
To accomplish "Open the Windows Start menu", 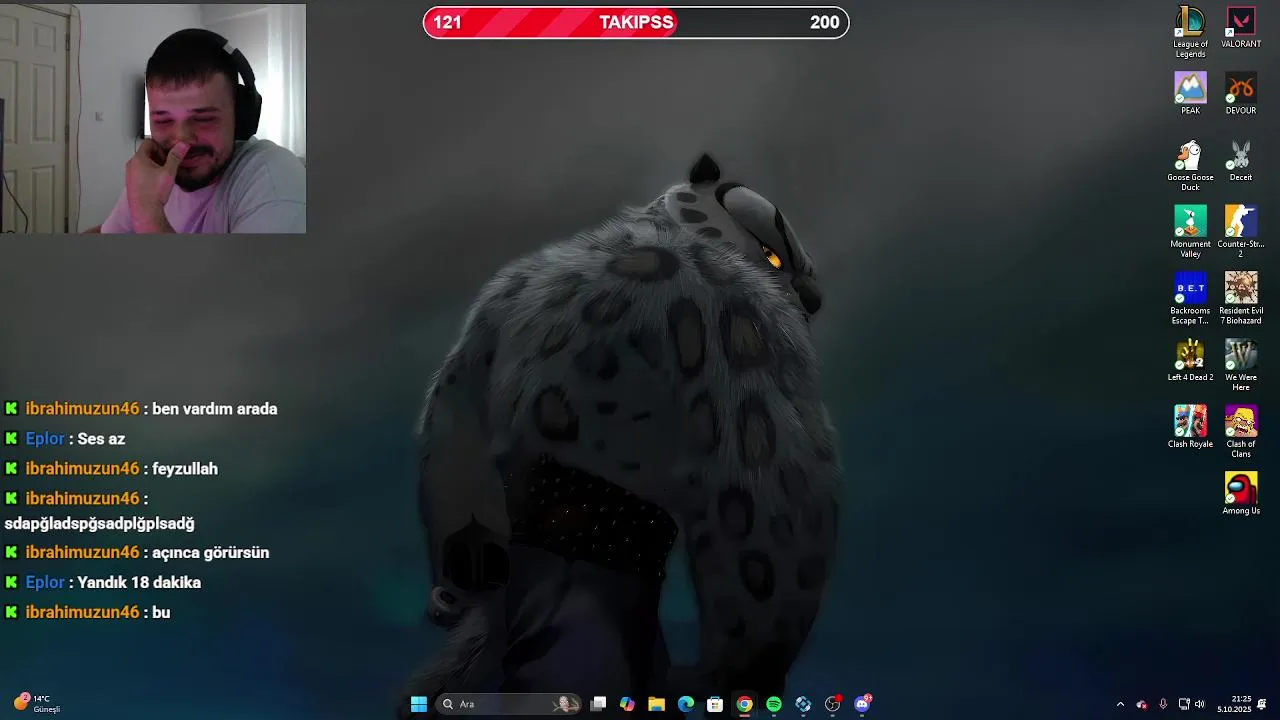I will (419, 704).
